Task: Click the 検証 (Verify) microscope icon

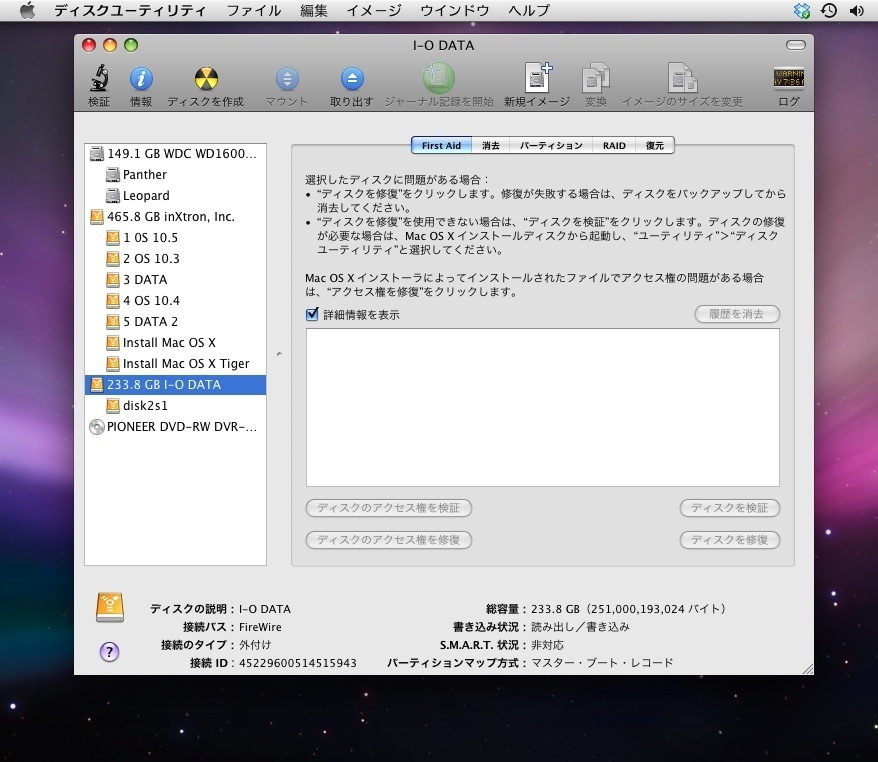Action: 99,81
